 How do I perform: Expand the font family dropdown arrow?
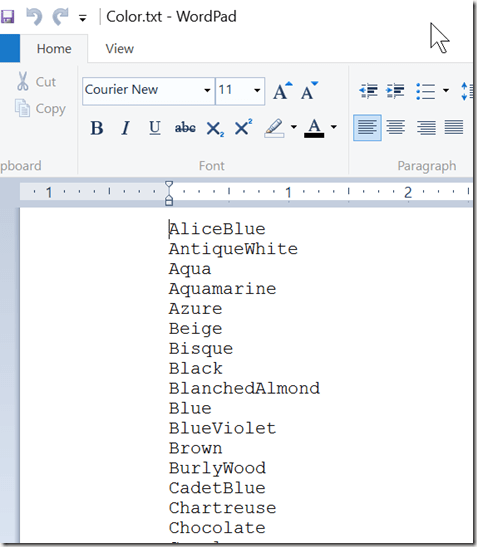point(207,90)
